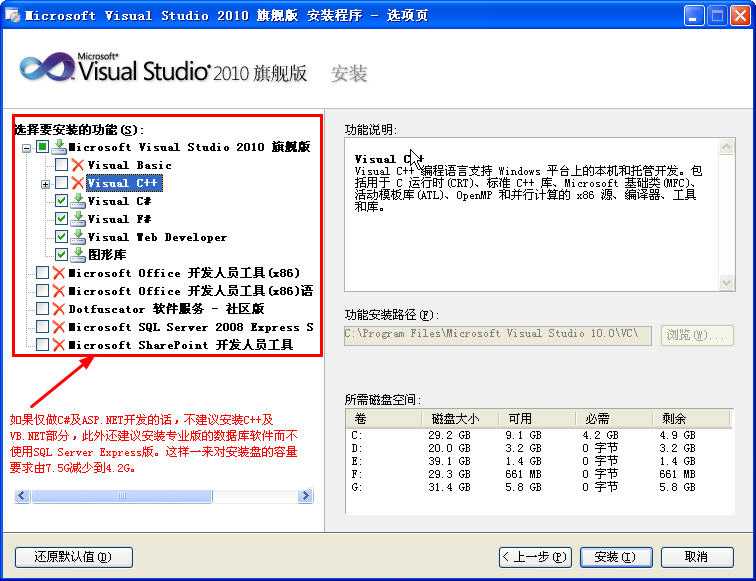Select Microsoft SharePoint 开发人员工具 item
Screen dimensions: 756x581
[x=180, y=345]
